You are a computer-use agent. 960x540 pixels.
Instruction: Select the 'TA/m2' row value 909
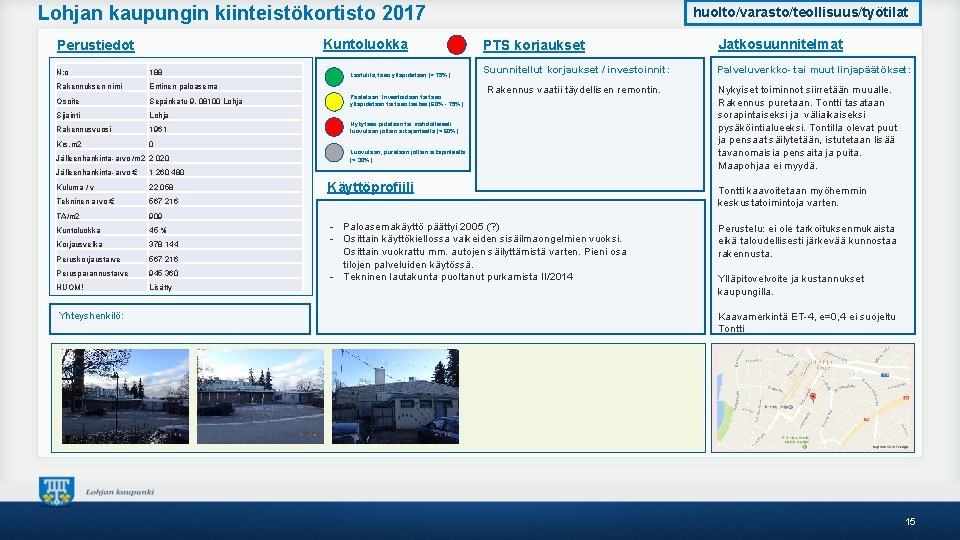[156, 216]
